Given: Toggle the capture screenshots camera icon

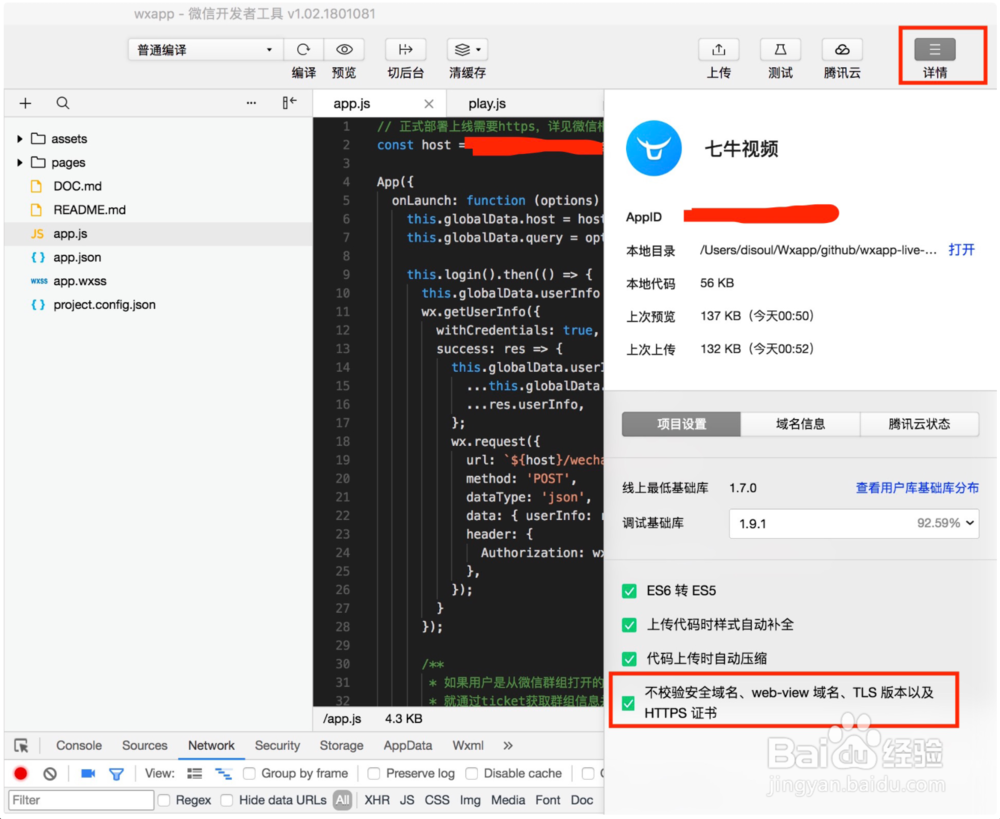Looking at the screenshot, I should click(x=88, y=774).
